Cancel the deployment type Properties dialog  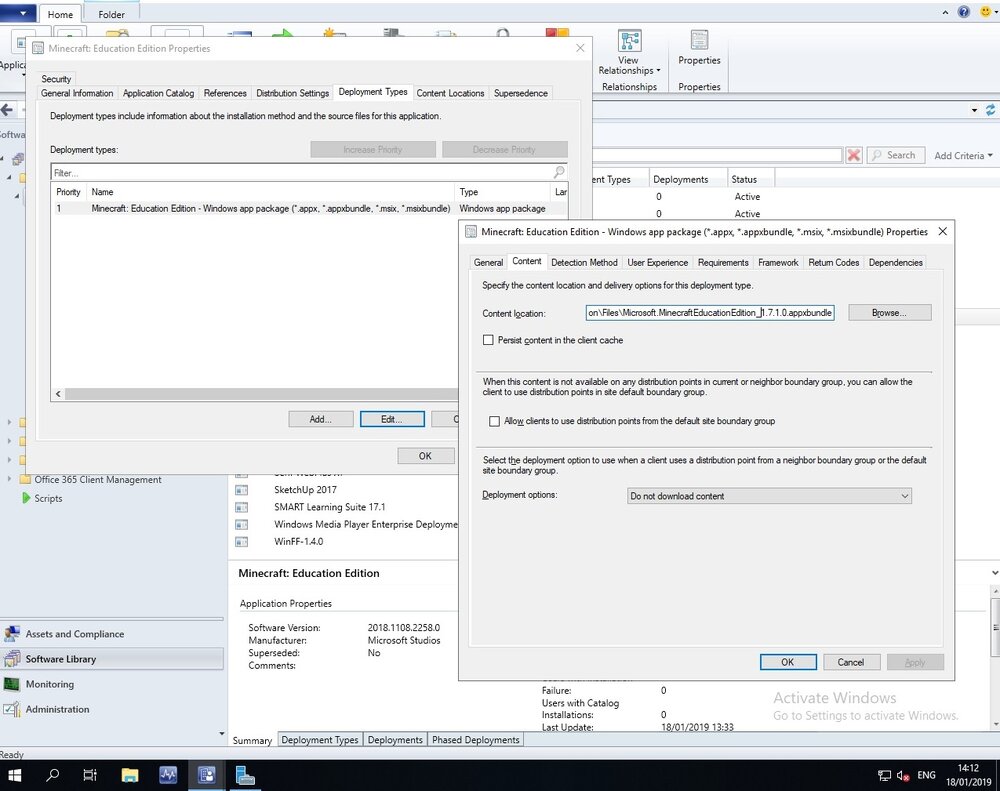[x=851, y=662]
